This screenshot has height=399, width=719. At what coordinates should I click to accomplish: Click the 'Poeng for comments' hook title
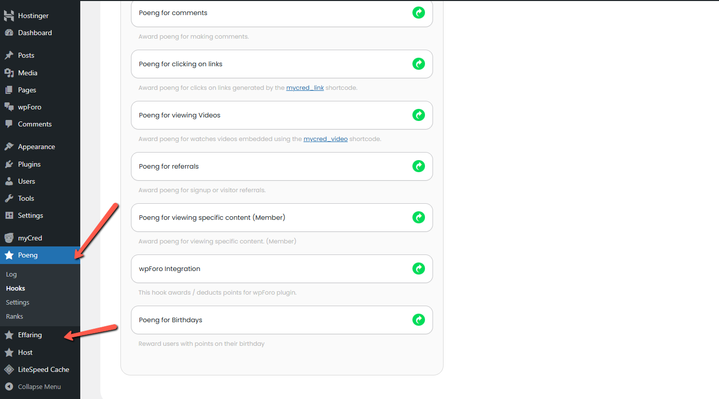pyautogui.click(x=173, y=13)
